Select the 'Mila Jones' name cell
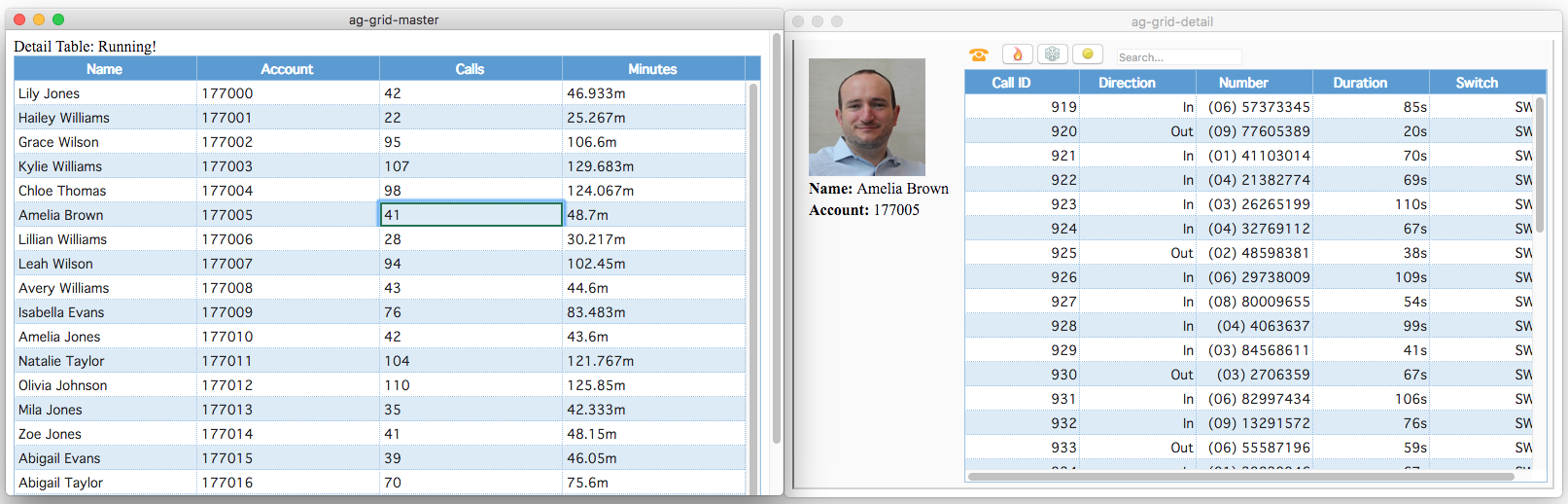 [105, 410]
